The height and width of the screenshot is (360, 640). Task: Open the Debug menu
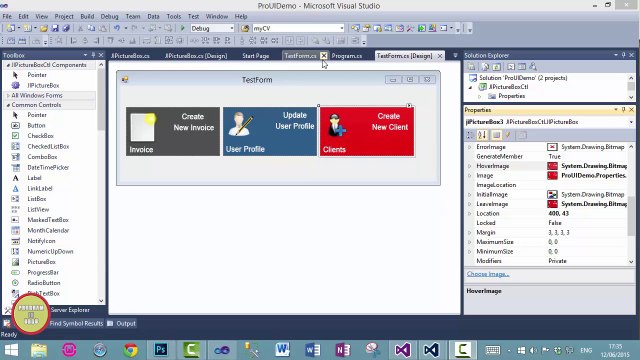click(x=109, y=16)
